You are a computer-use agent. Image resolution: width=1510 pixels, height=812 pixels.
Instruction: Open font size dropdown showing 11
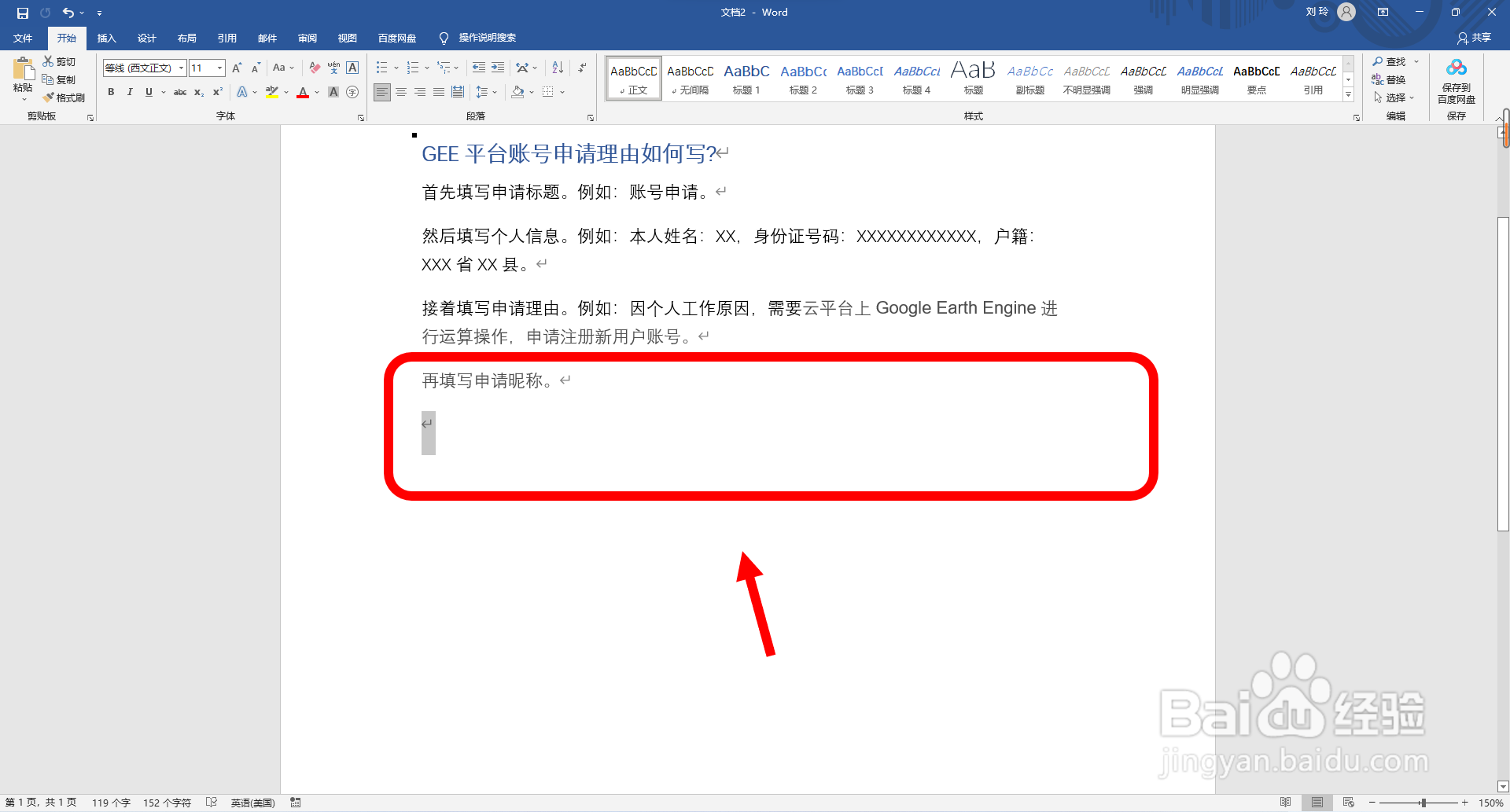click(x=219, y=68)
